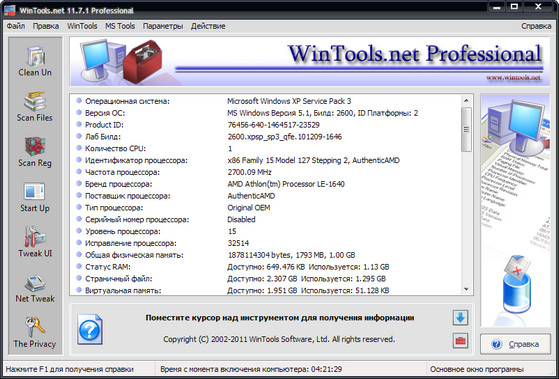Click the system info scrollbar down arrow
The width and height of the screenshot is (559, 379).
pyautogui.click(x=466, y=289)
